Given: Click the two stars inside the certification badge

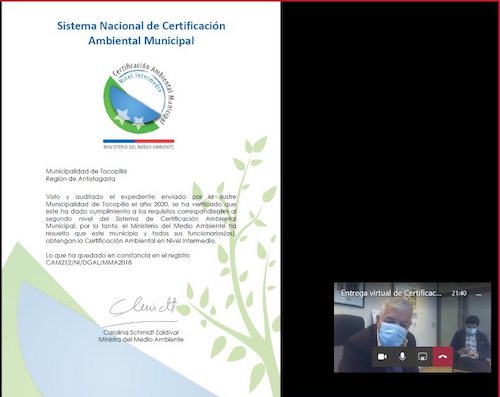Looking at the screenshot, I should [x=130, y=118].
